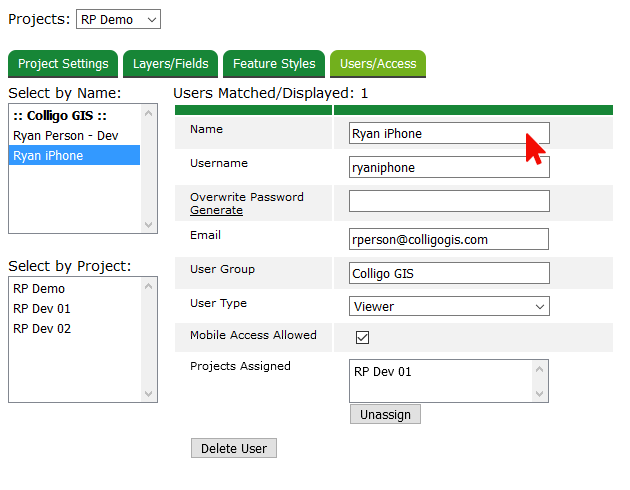Toggle the Mobile Access Allowed checkbox

tap(363, 338)
